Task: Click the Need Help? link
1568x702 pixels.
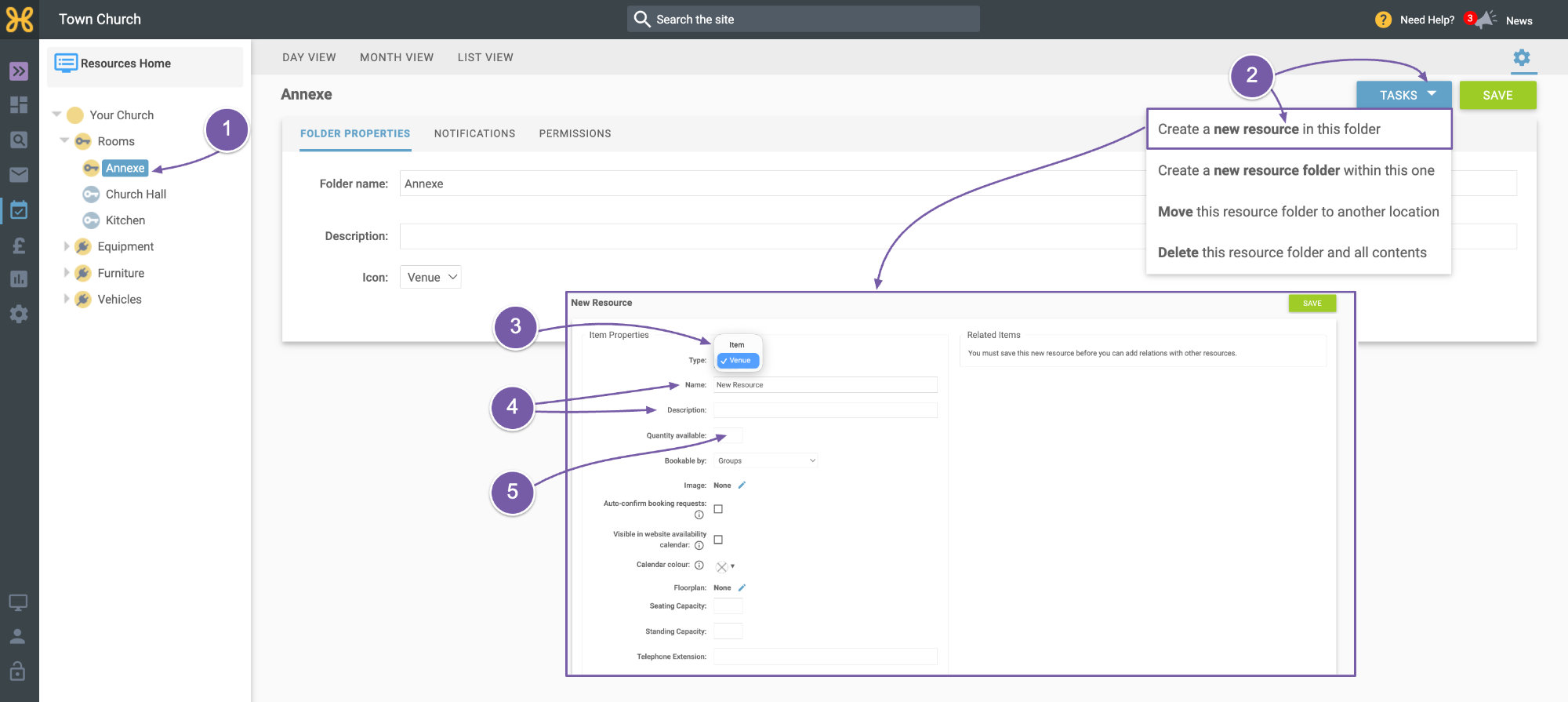Action: pyautogui.click(x=1427, y=20)
